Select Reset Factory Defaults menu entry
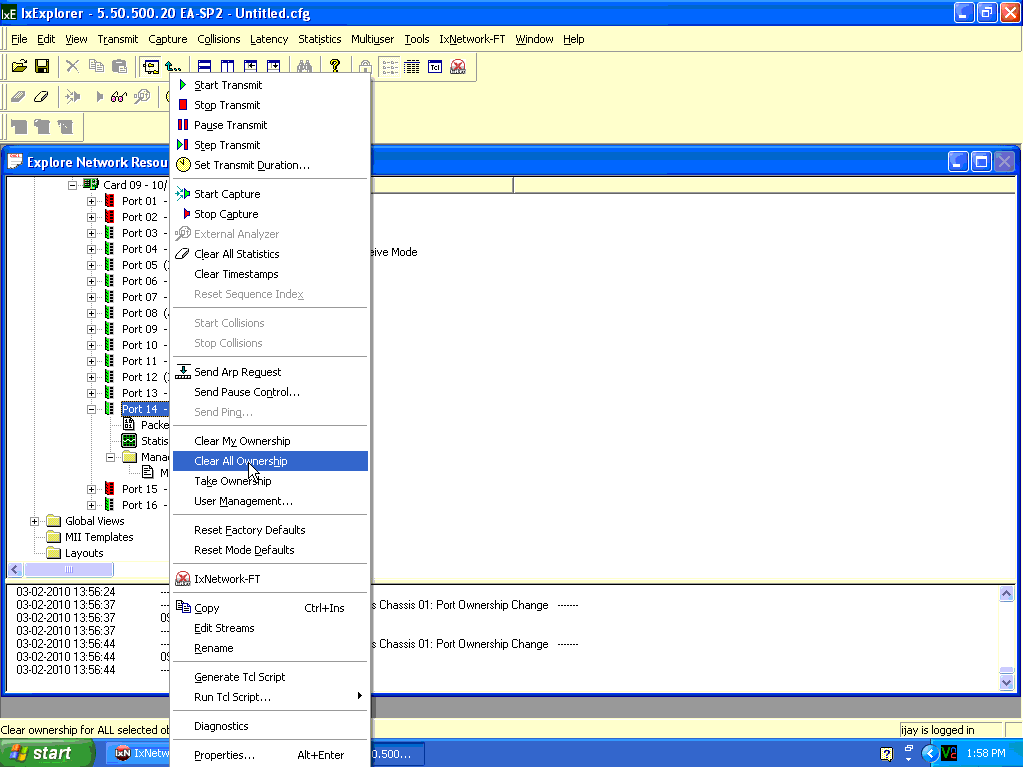Screen dimensions: 1023x767 271,530
